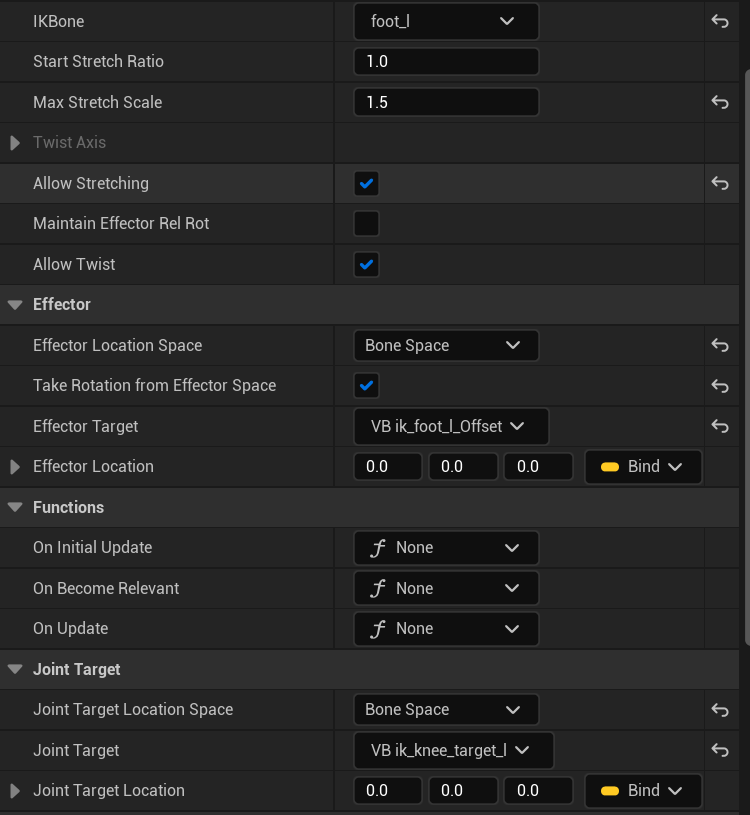Collapse the Effector section header
The image size is (750, 815).
pos(15,305)
